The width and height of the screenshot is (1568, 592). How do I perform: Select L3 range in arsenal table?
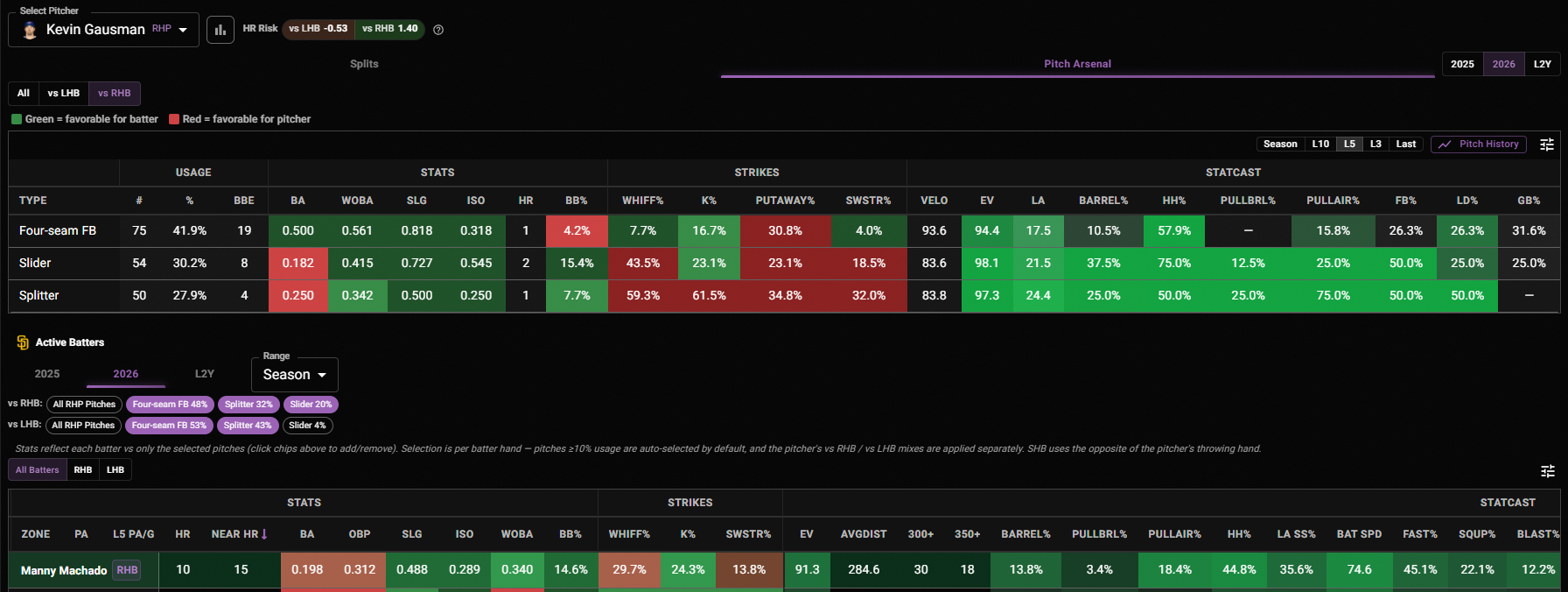[1375, 144]
